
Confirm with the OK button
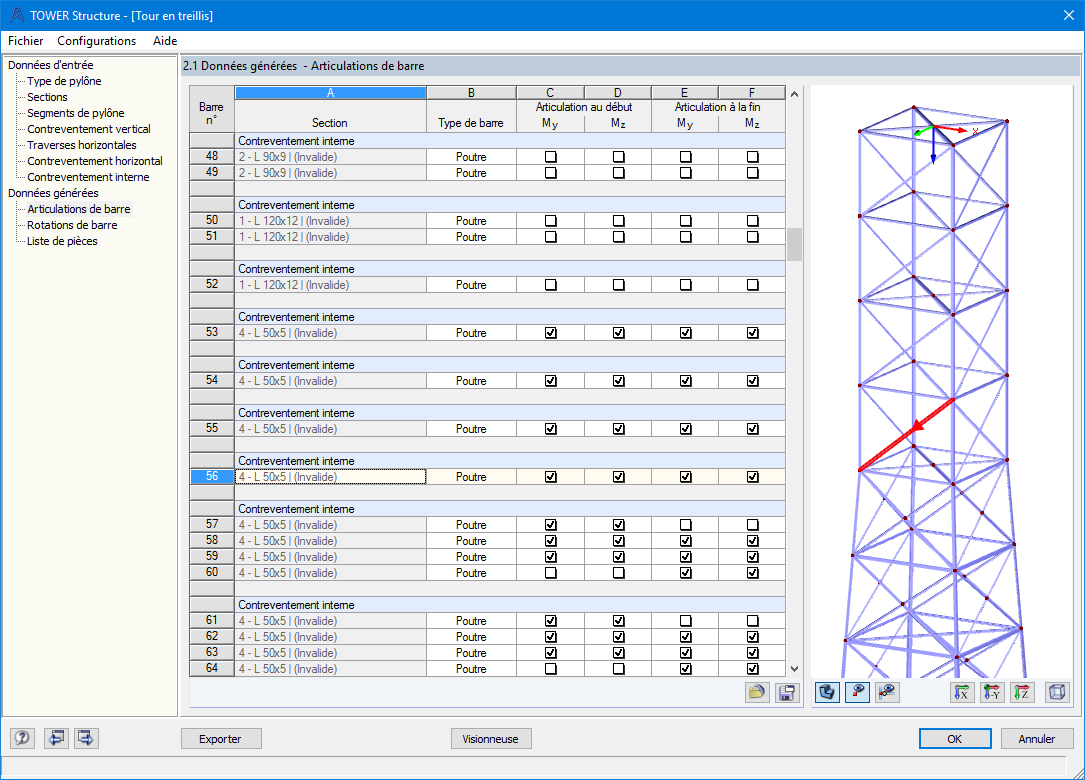point(955,738)
